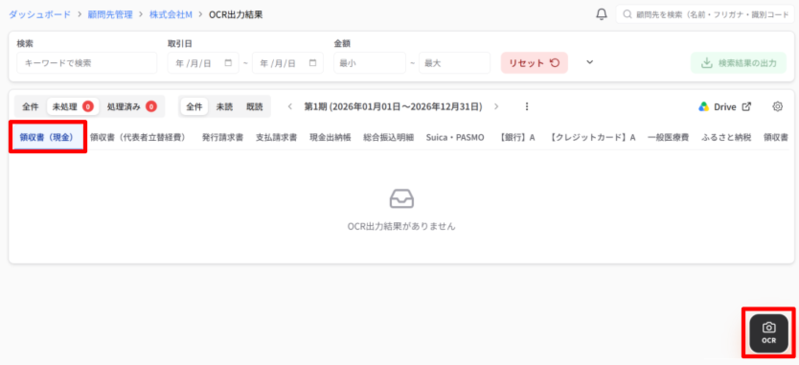
Task: Select the 処理済み status filter
Action: pos(131,107)
